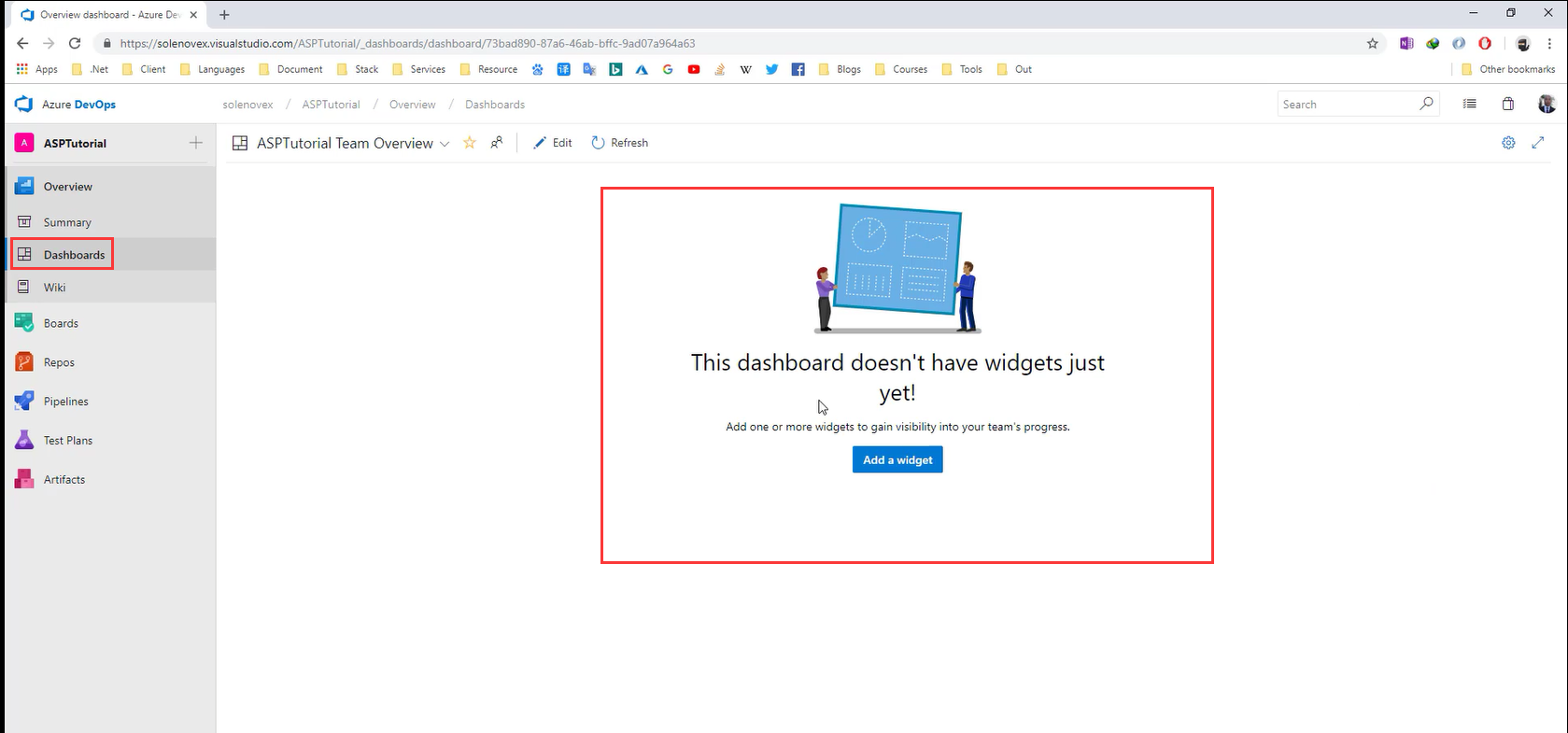Screen dimensions: 1568x733
Task: Open Test Plans in sidebar
Action: (67, 441)
